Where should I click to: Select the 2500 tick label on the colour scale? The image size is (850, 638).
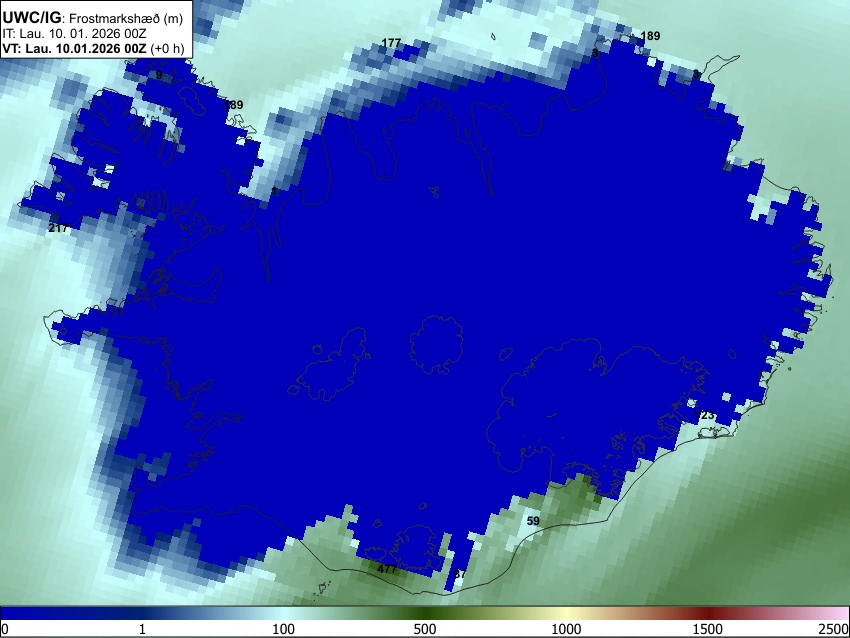[834, 629]
